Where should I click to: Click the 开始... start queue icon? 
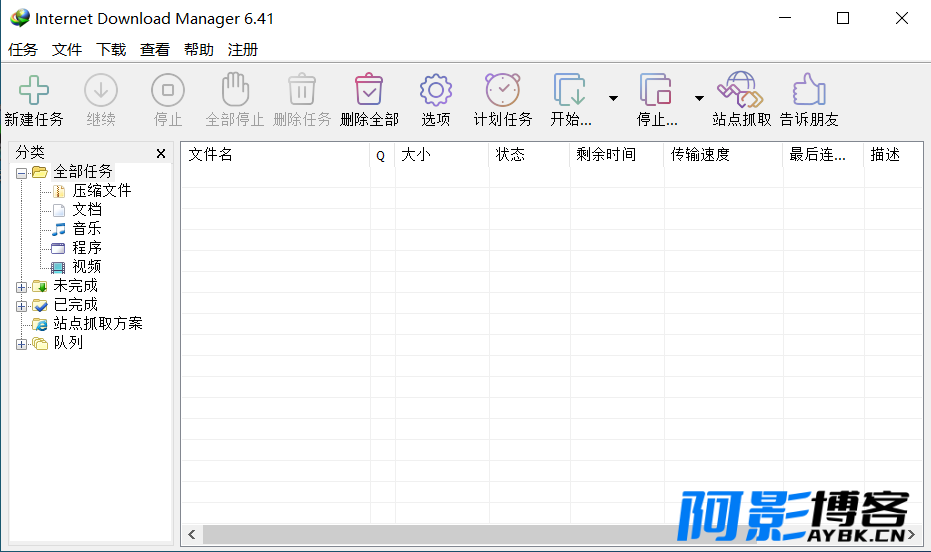pyautogui.click(x=570, y=90)
